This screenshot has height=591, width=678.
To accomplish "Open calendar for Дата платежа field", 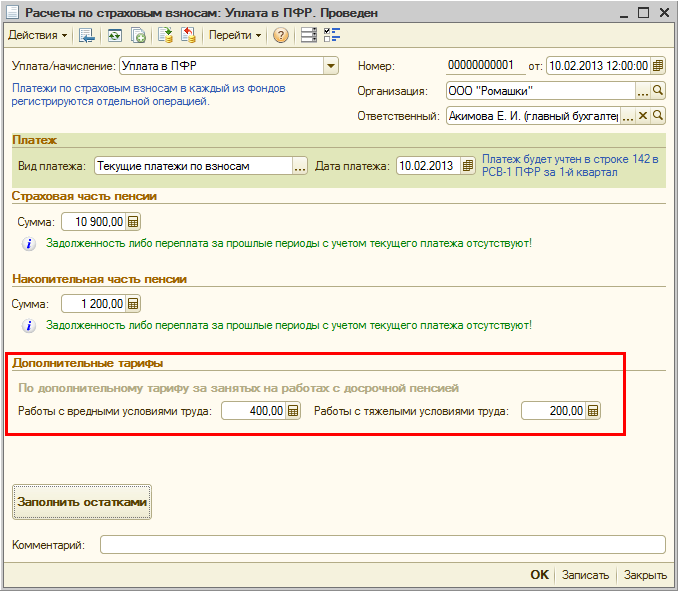I will tap(467, 166).
